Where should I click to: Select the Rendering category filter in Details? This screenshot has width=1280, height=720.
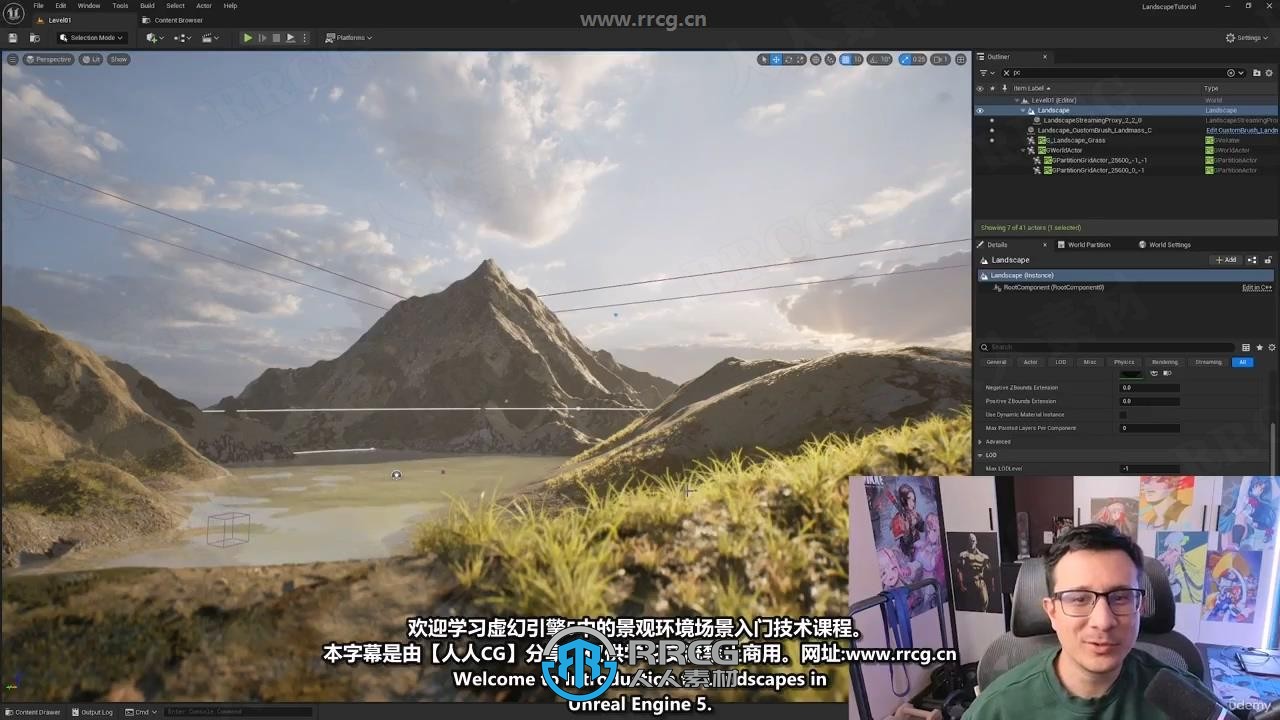point(1164,362)
